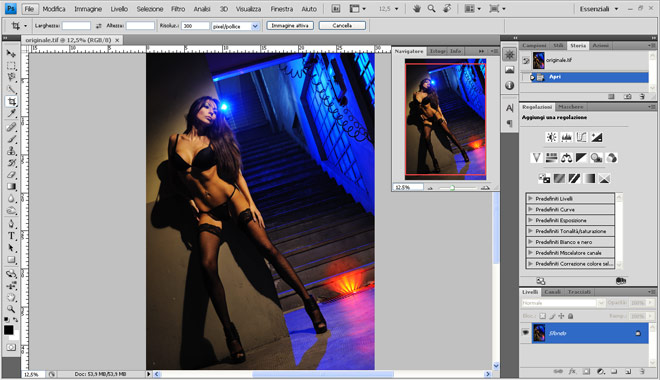Toggle history brush source for Apri state

pyautogui.click(x=532, y=77)
